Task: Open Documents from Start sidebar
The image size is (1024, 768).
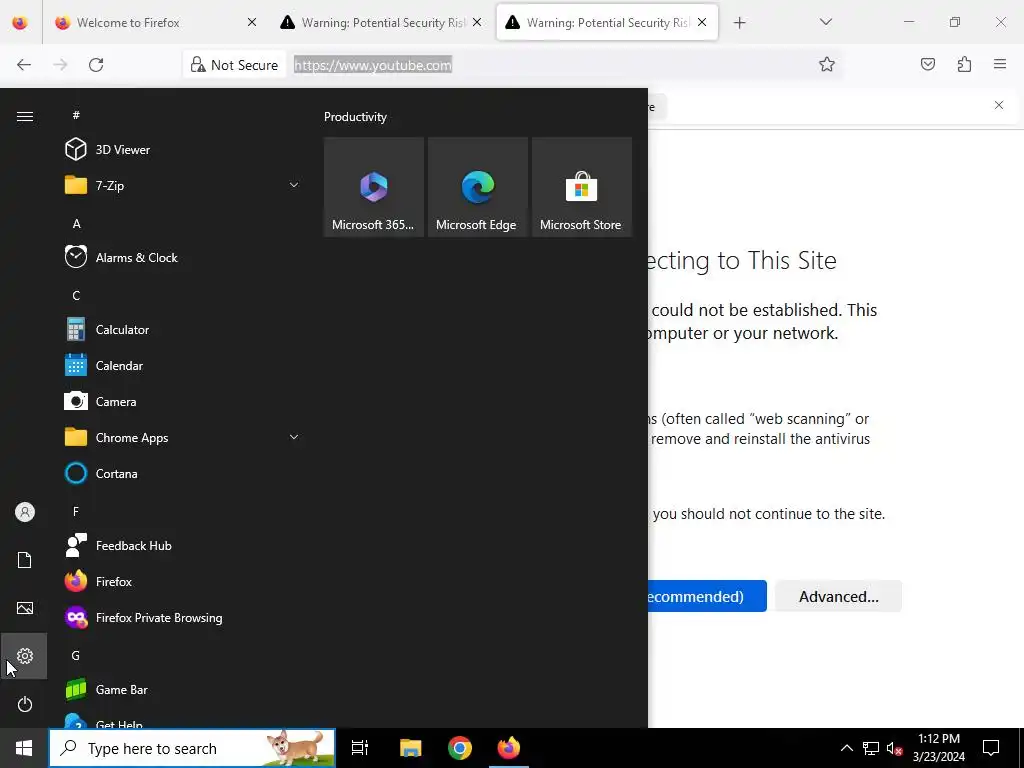Action: 25,560
